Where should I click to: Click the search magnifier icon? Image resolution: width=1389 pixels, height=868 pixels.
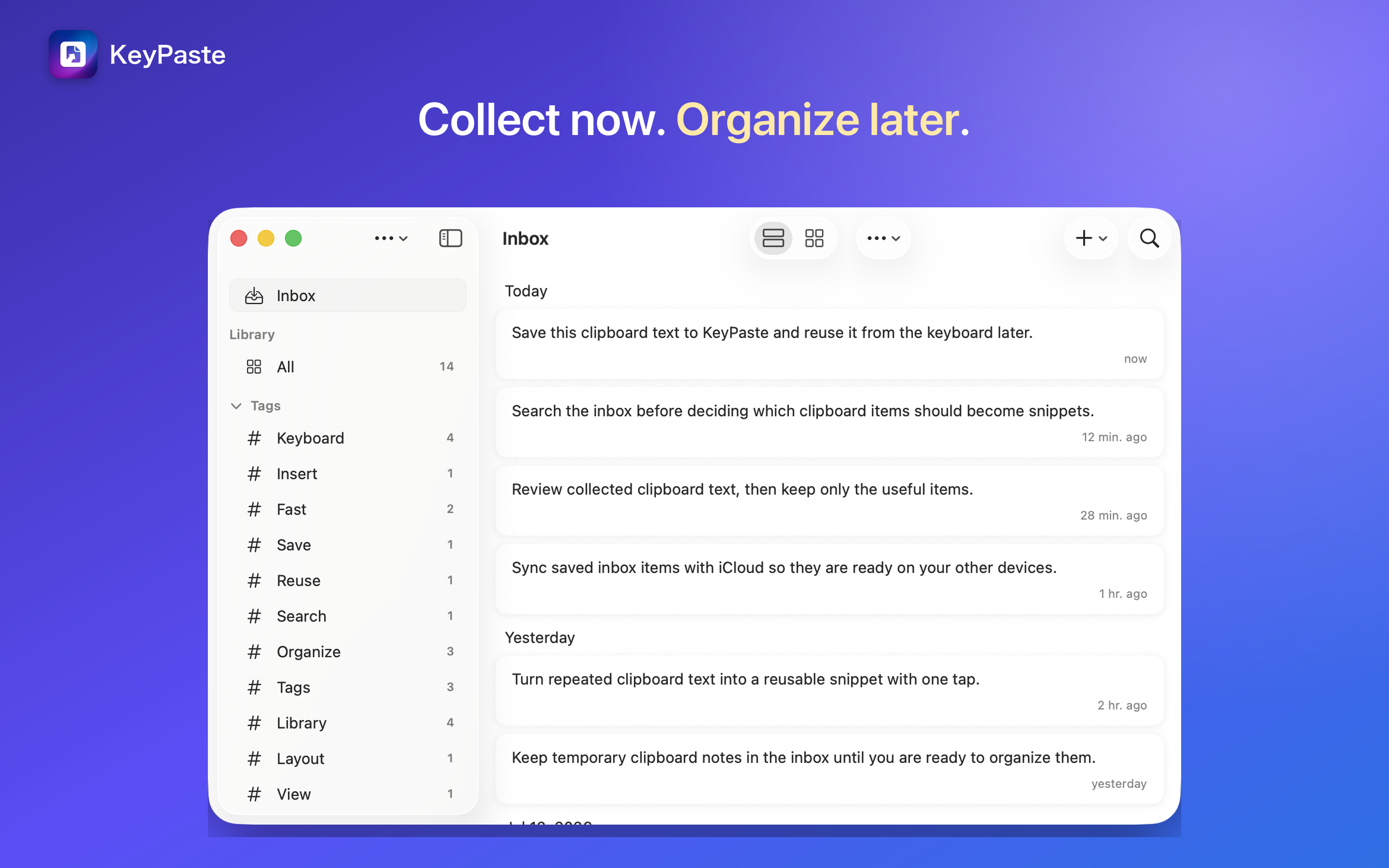[x=1149, y=238]
